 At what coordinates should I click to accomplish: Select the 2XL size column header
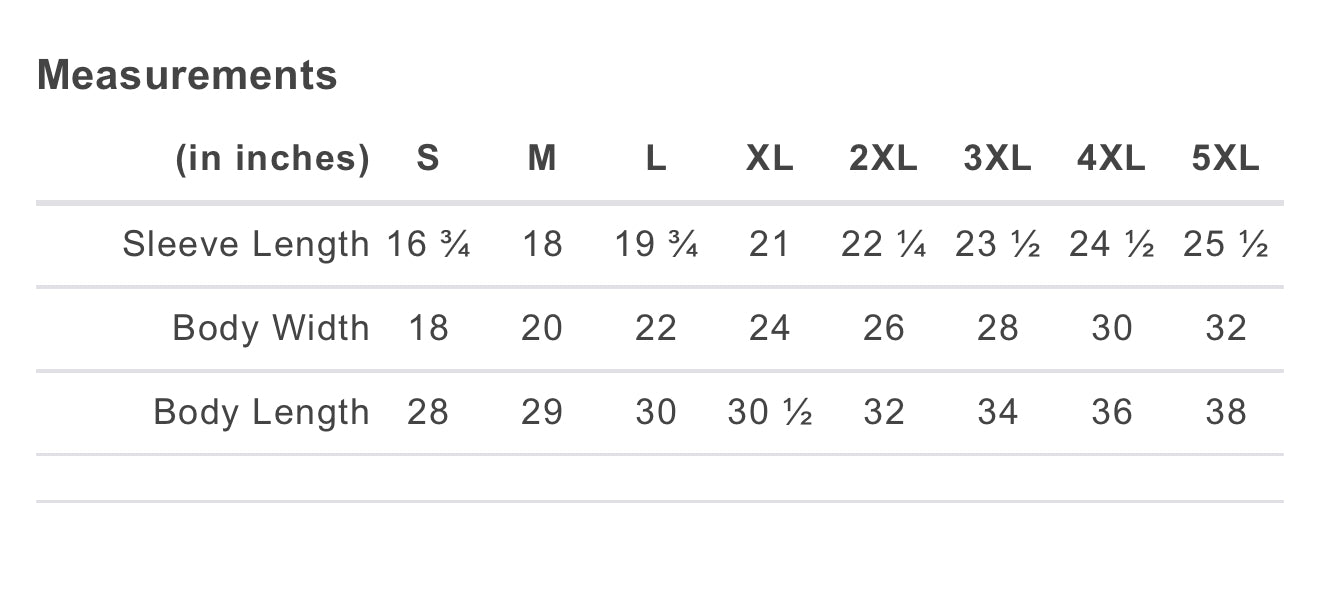point(884,159)
